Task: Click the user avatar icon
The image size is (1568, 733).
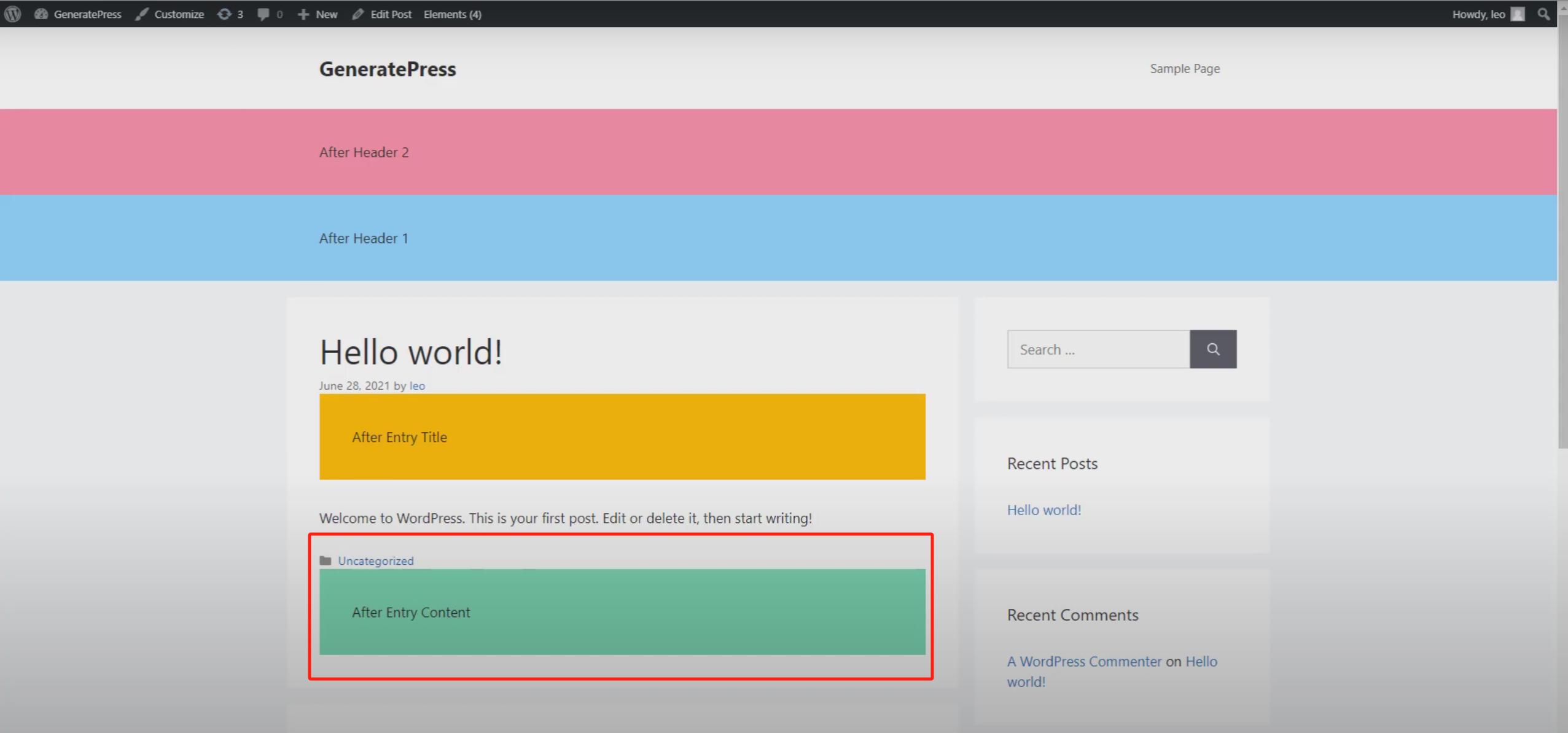Action: 1518,14
